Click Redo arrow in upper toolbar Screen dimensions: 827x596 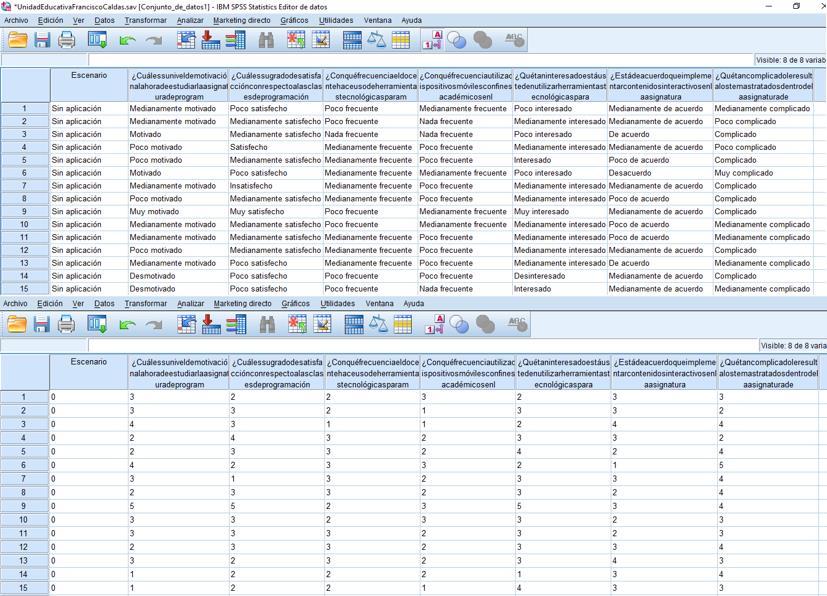coord(153,41)
